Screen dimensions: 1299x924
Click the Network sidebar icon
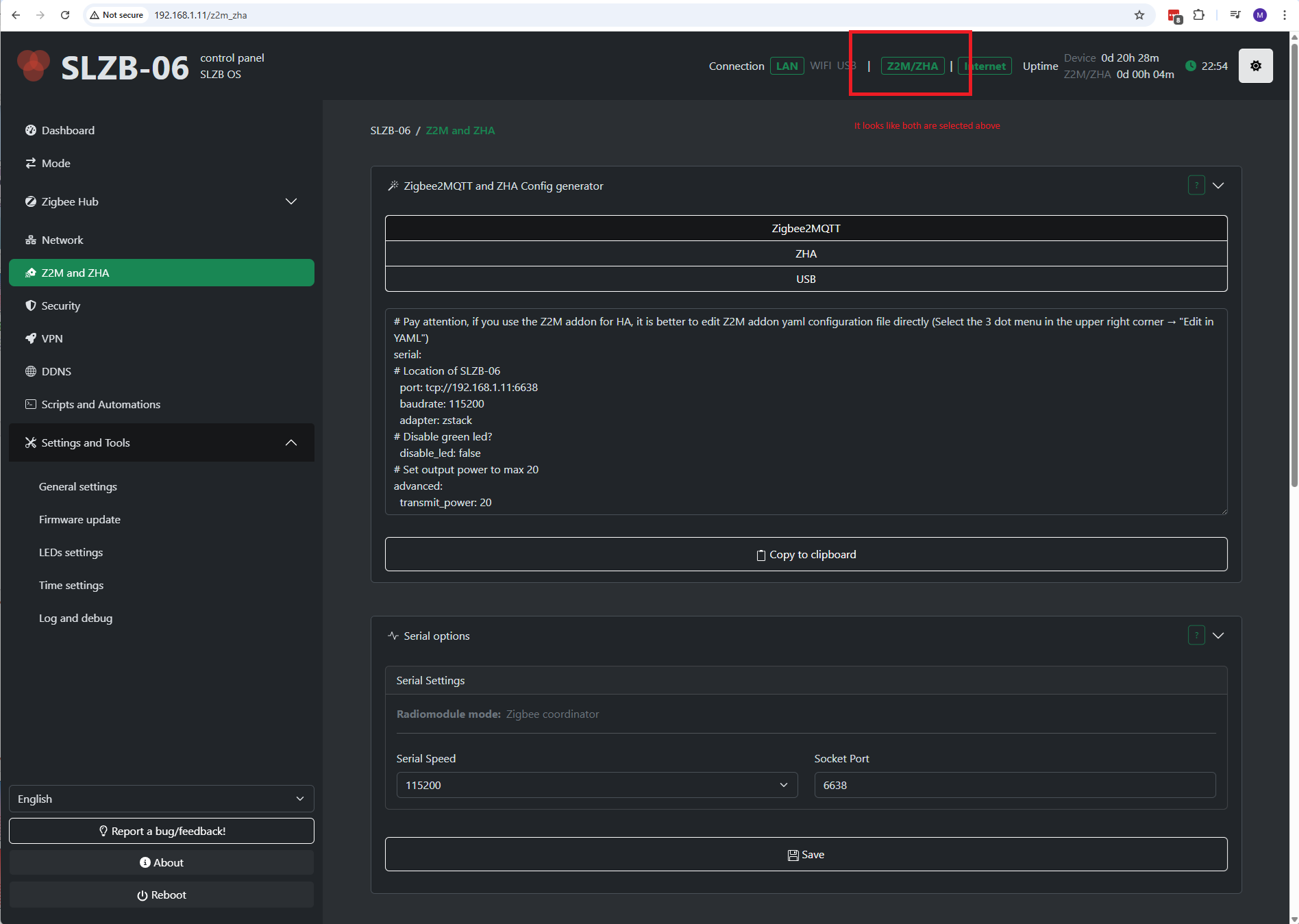[x=31, y=240]
